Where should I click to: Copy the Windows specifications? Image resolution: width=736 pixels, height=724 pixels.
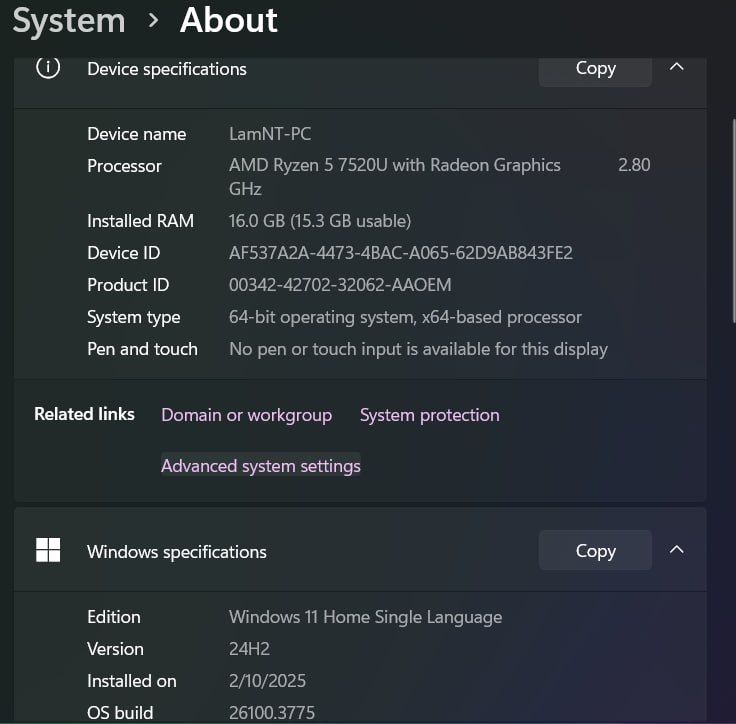pos(595,550)
